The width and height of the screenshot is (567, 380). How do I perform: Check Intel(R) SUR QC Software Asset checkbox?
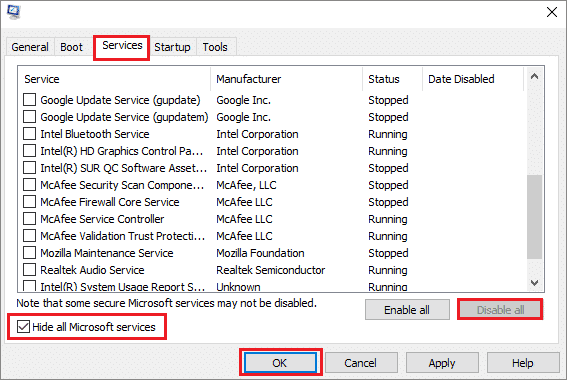pyautogui.click(x=29, y=167)
